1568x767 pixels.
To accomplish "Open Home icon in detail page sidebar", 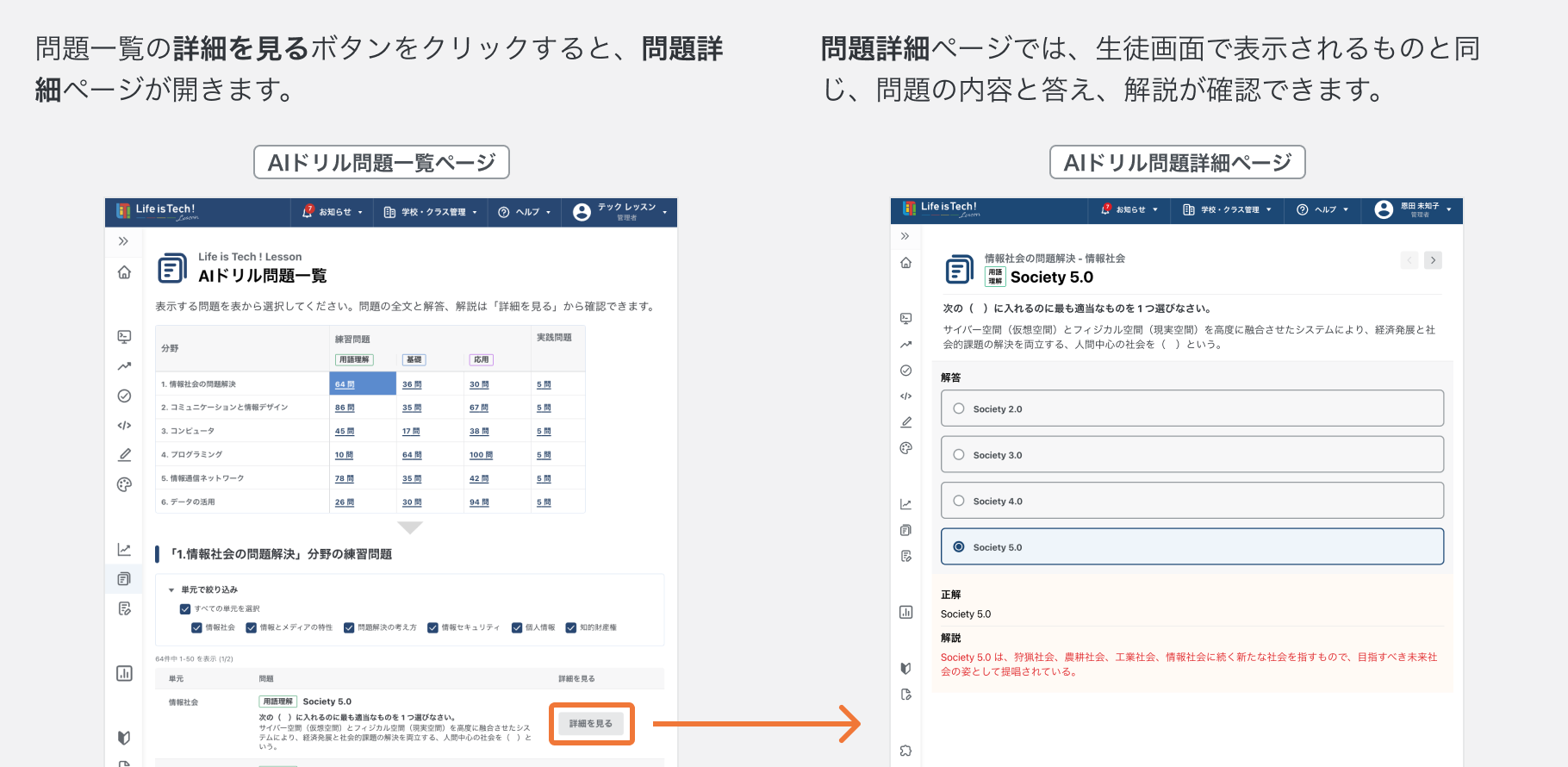I will [905, 263].
